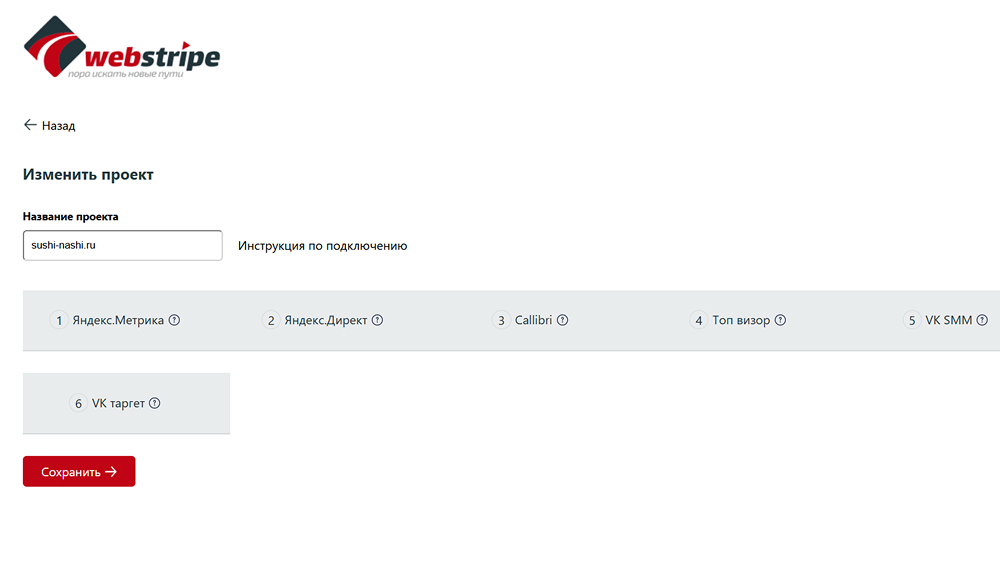This screenshot has height=563, width=1000.
Task: Open the help hint for VK таргет
Action: pos(154,403)
